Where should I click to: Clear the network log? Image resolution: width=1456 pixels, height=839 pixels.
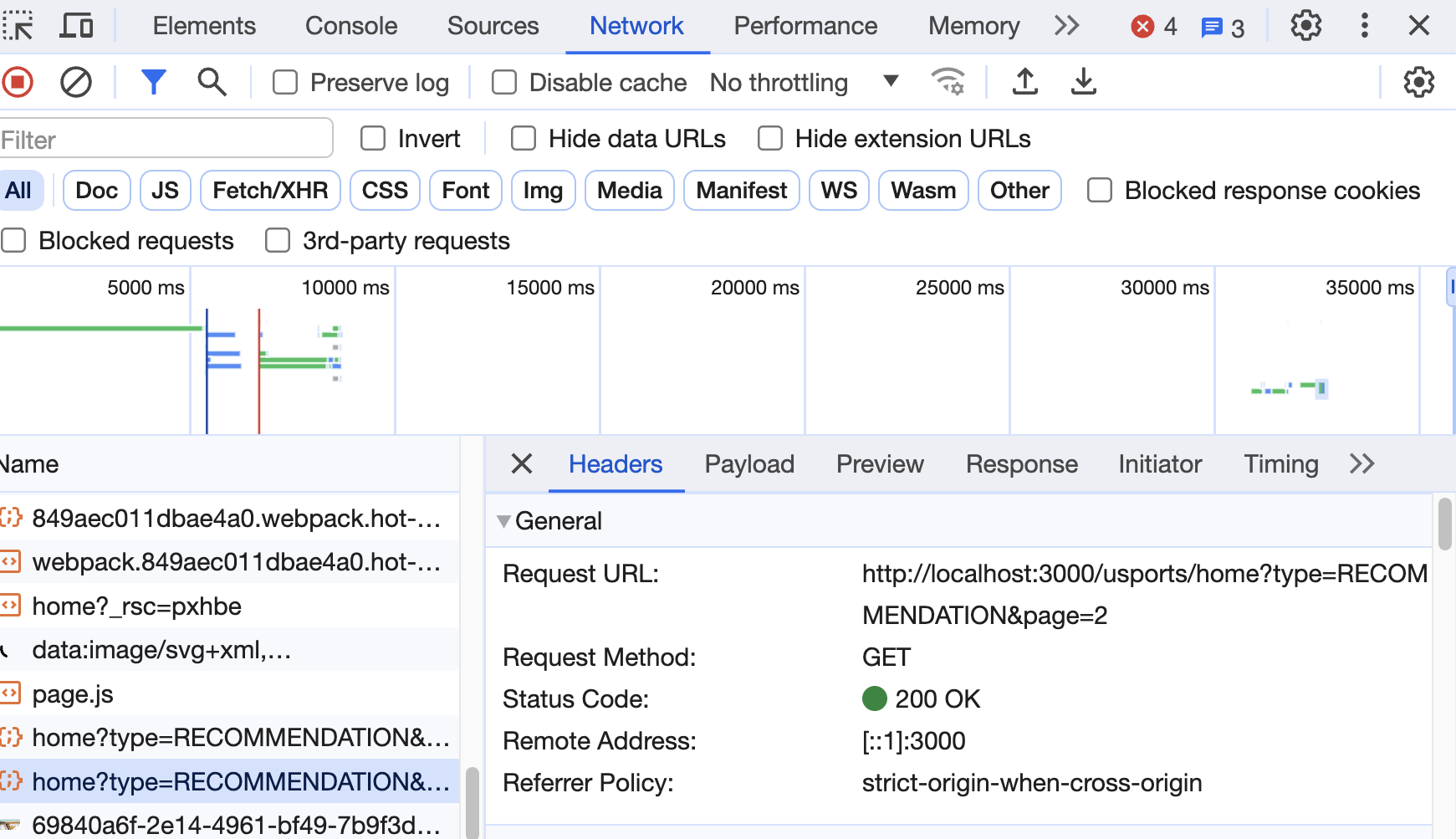tap(76, 82)
